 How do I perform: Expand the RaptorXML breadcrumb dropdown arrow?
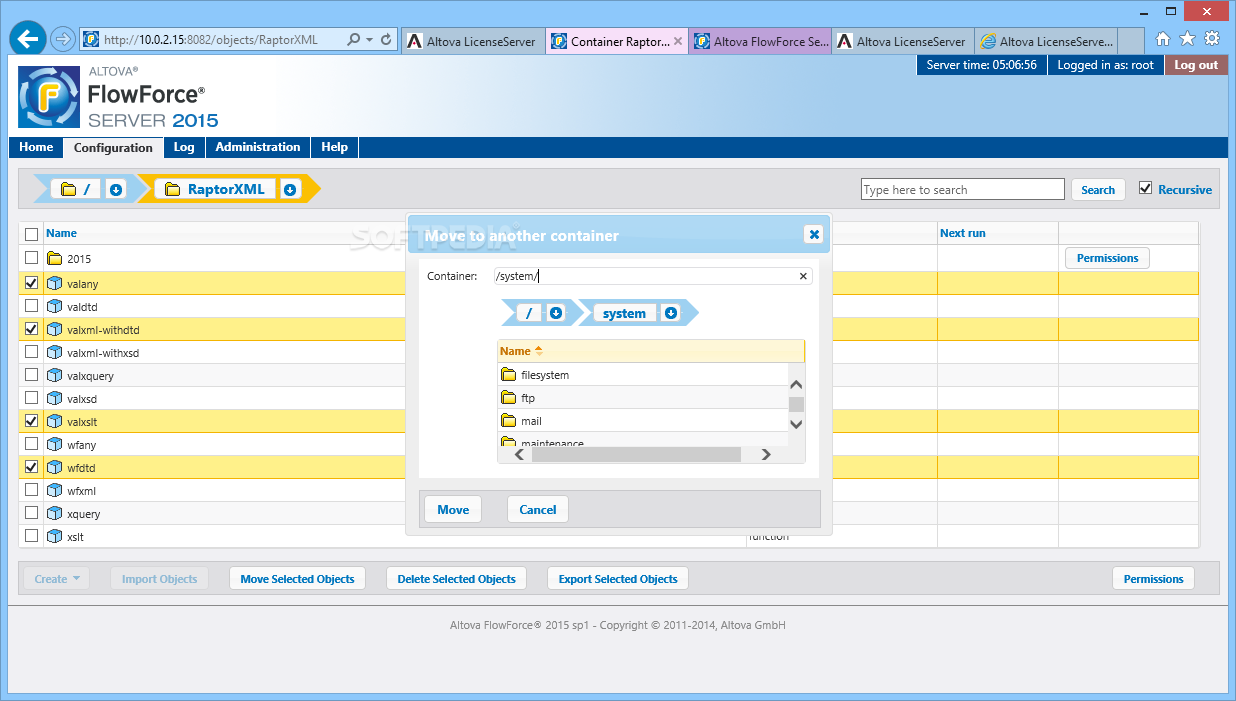tap(290, 189)
